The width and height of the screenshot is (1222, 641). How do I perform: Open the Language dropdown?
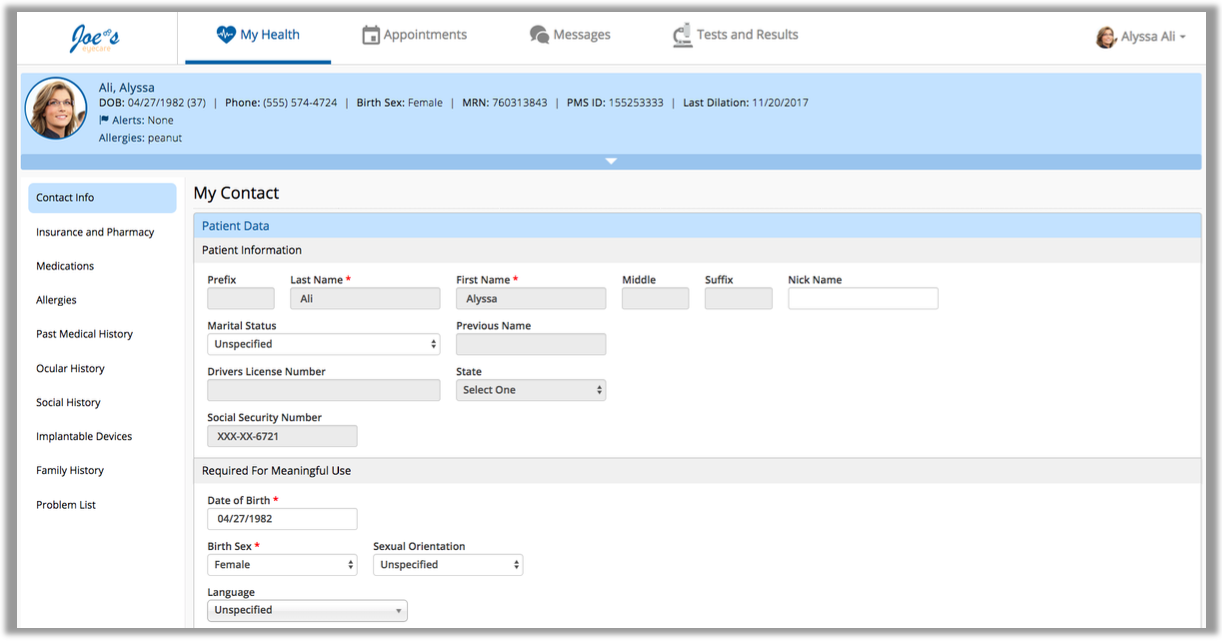coord(307,610)
